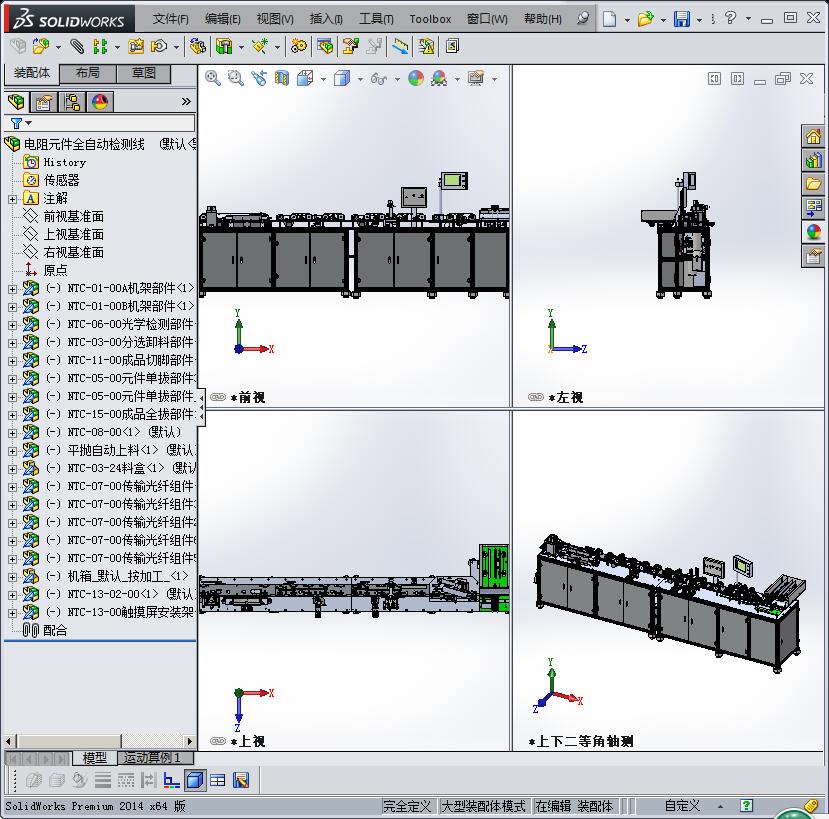Image resolution: width=829 pixels, height=819 pixels.
Task: Click the Move Component icon
Action: coord(159,47)
